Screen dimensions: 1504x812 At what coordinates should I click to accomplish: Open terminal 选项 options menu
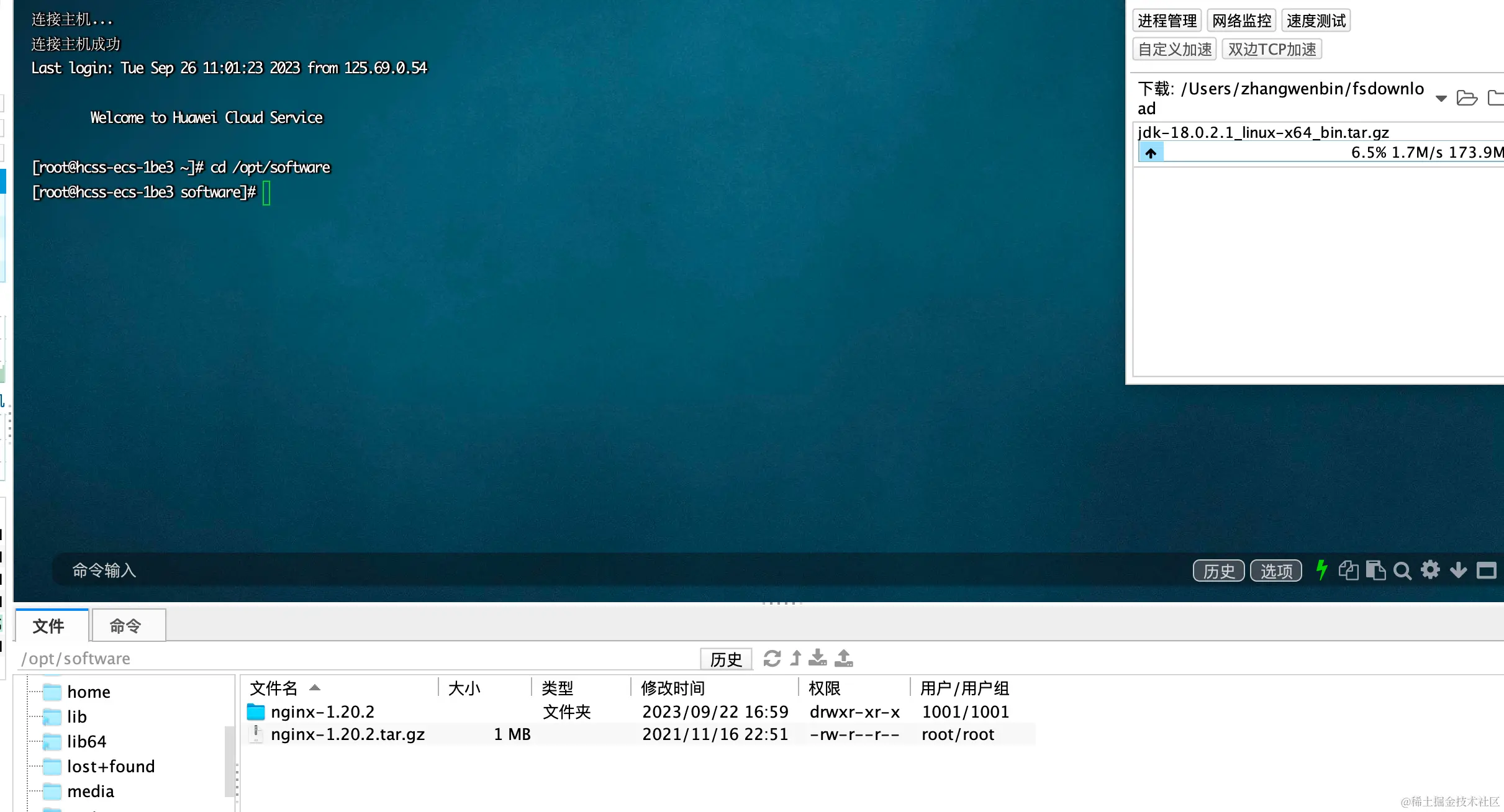tap(1275, 571)
